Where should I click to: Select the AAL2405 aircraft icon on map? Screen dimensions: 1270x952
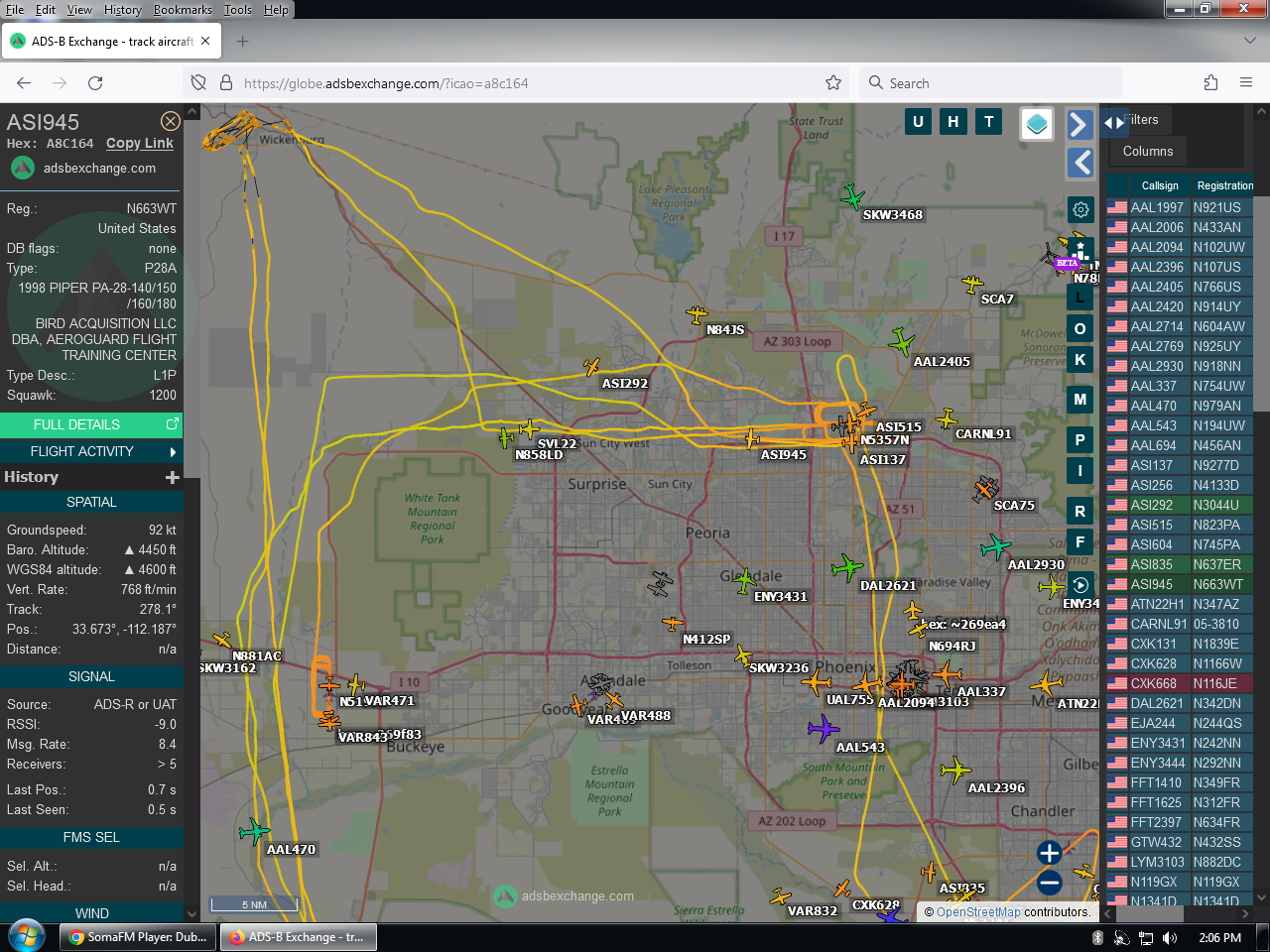click(x=902, y=343)
